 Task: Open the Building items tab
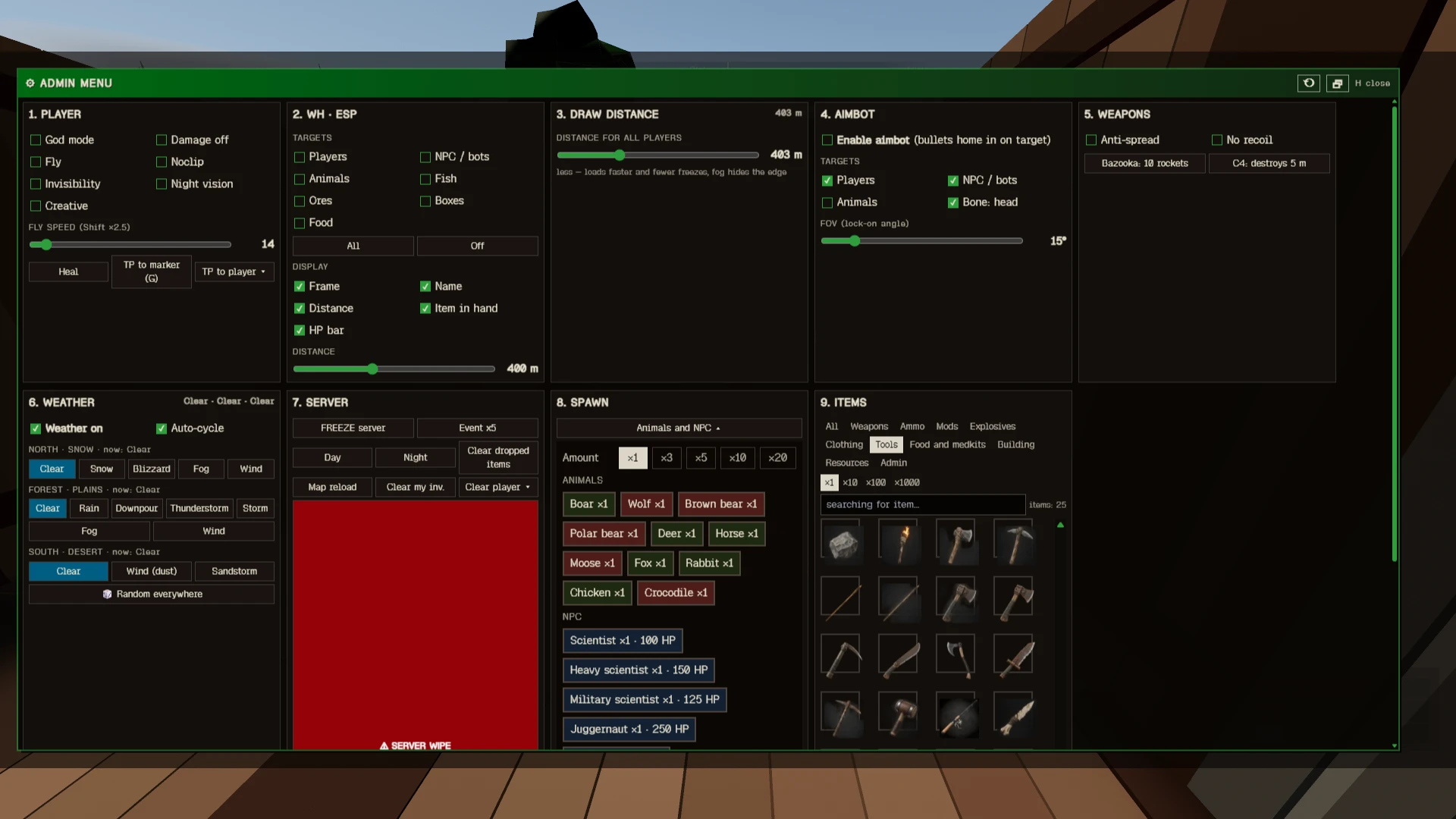point(1015,444)
